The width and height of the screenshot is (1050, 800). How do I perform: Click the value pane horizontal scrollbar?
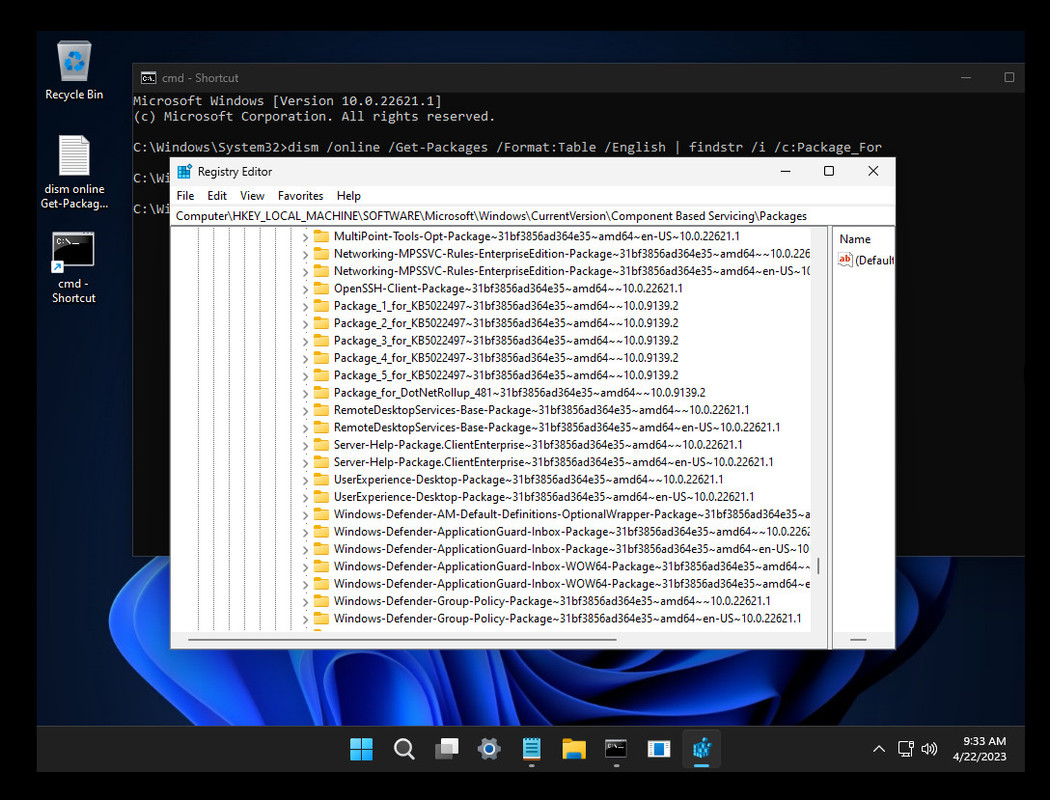click(858, 640)
